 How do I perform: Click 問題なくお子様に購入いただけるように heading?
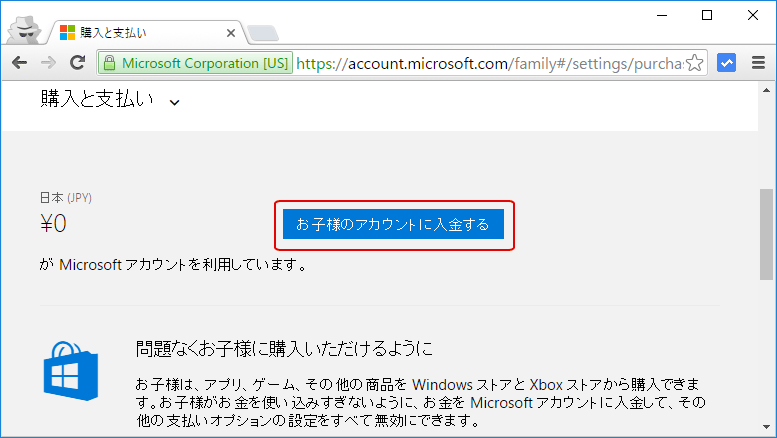(x=284, y=349)
